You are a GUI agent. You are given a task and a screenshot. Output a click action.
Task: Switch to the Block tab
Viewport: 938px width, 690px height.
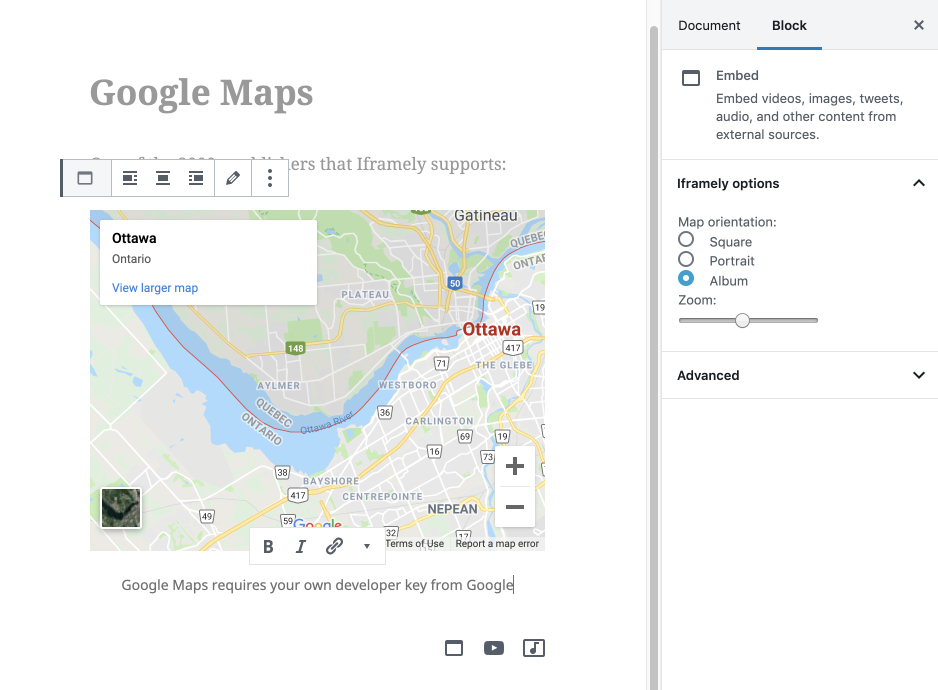(x=789, y=26)
